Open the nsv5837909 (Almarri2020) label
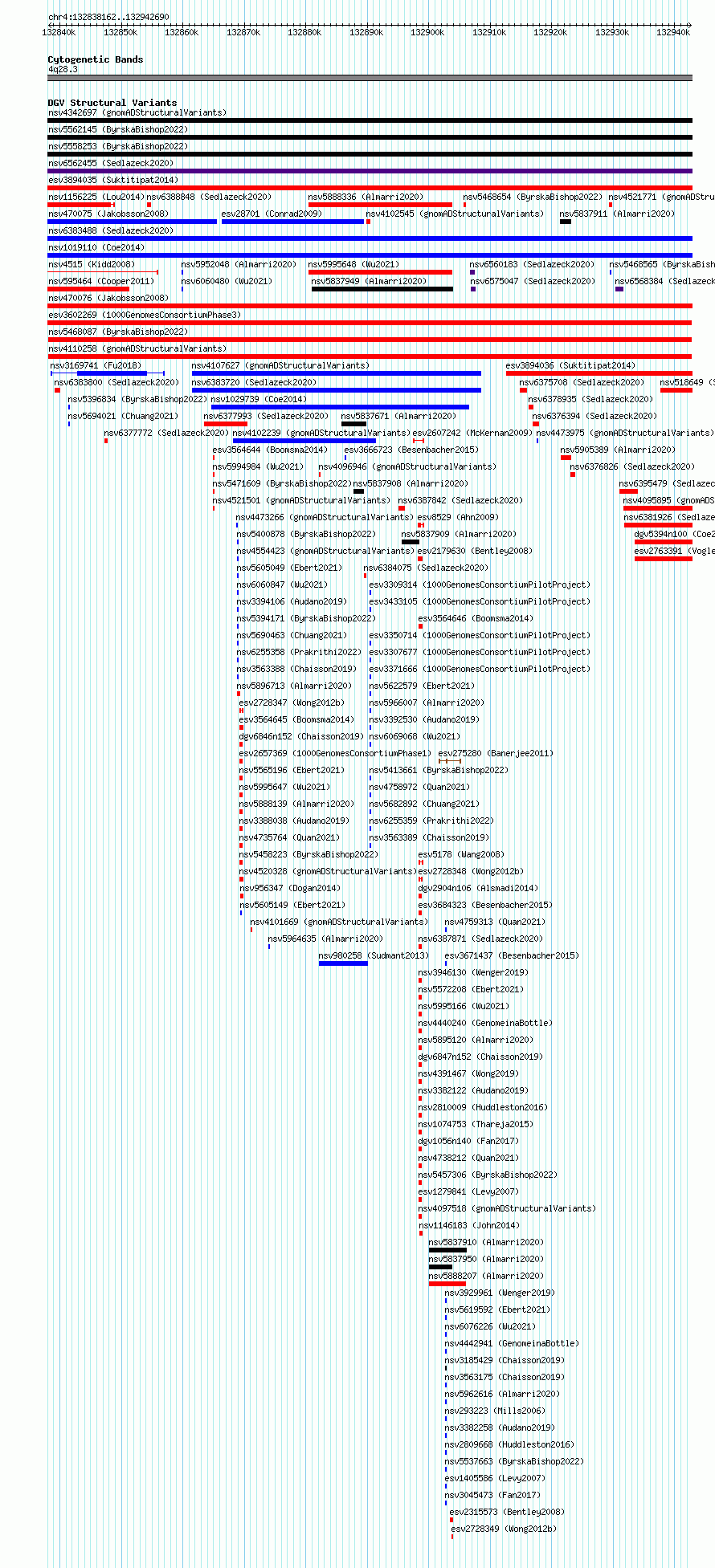 point(459,534)
